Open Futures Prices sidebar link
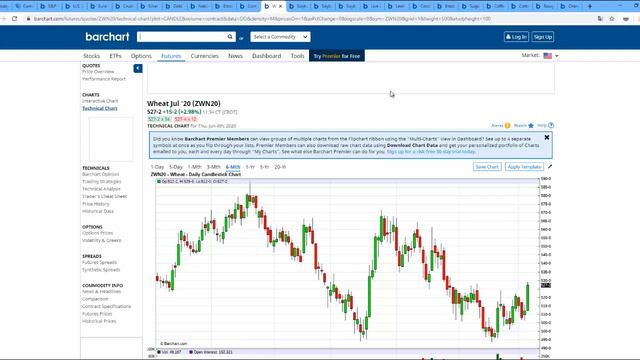Viewport: 640px width, 360px height. [x=97, y=314]
